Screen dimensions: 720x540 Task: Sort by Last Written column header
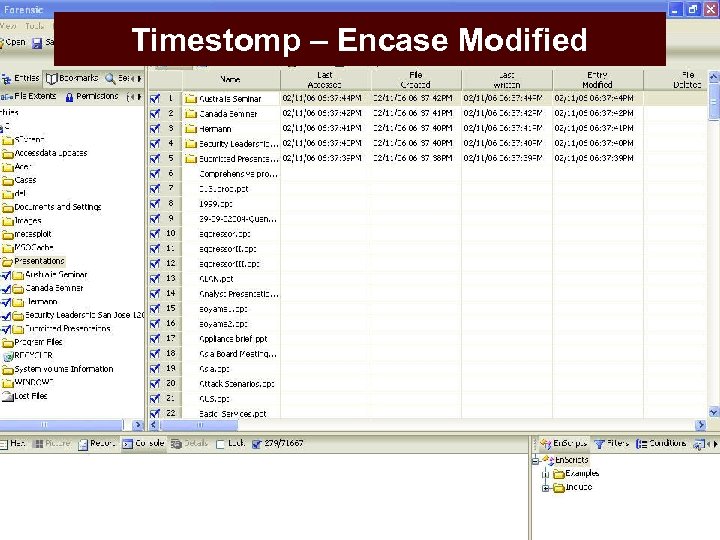click(x=507, y=79)
